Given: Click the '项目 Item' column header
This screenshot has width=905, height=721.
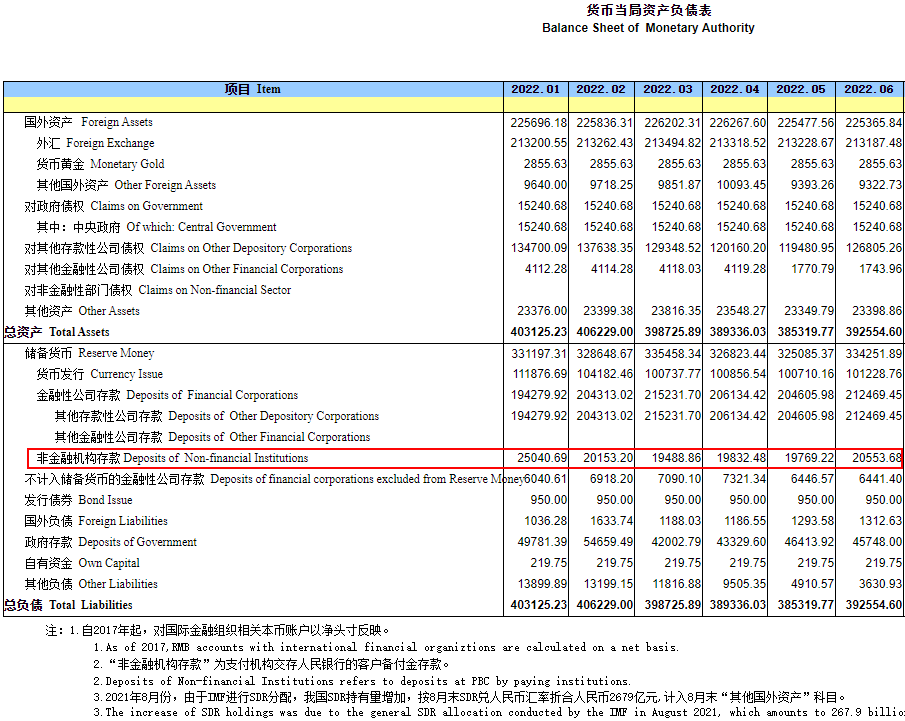Looking at the screenshot, I should pyautogui.click(x=253, y=89).
